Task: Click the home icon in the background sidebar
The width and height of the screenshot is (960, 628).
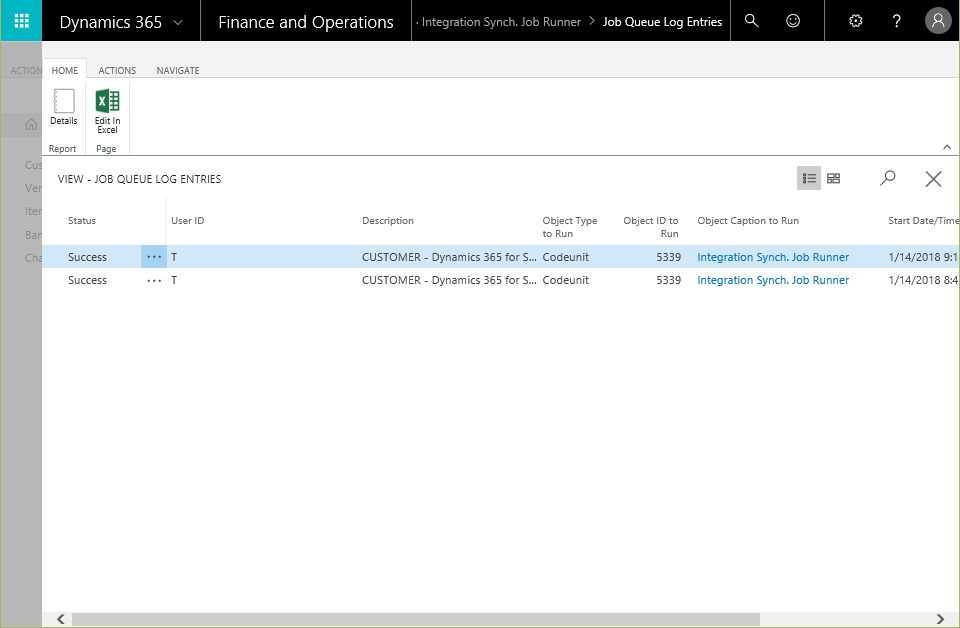Action: tap(31, 125)
